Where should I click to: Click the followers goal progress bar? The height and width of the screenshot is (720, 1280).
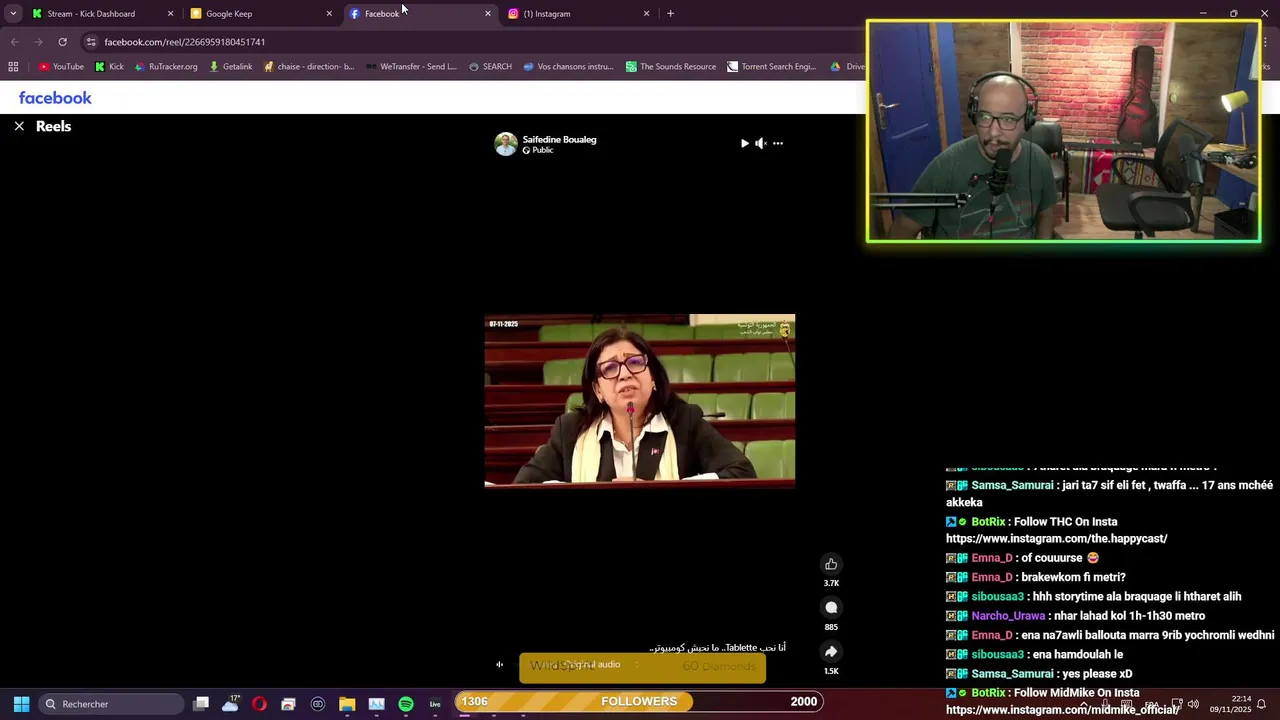click(x=640, y=702)
